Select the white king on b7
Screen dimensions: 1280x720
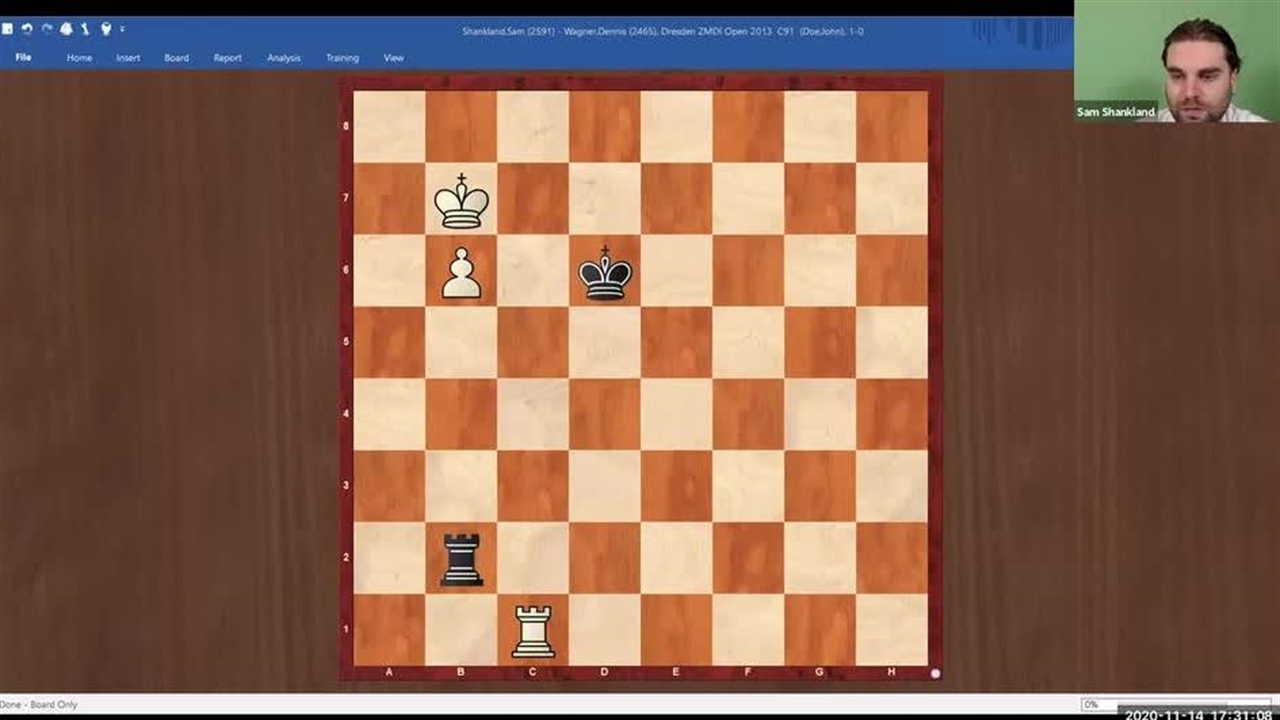pyautogui.click(x=461, y=200)
